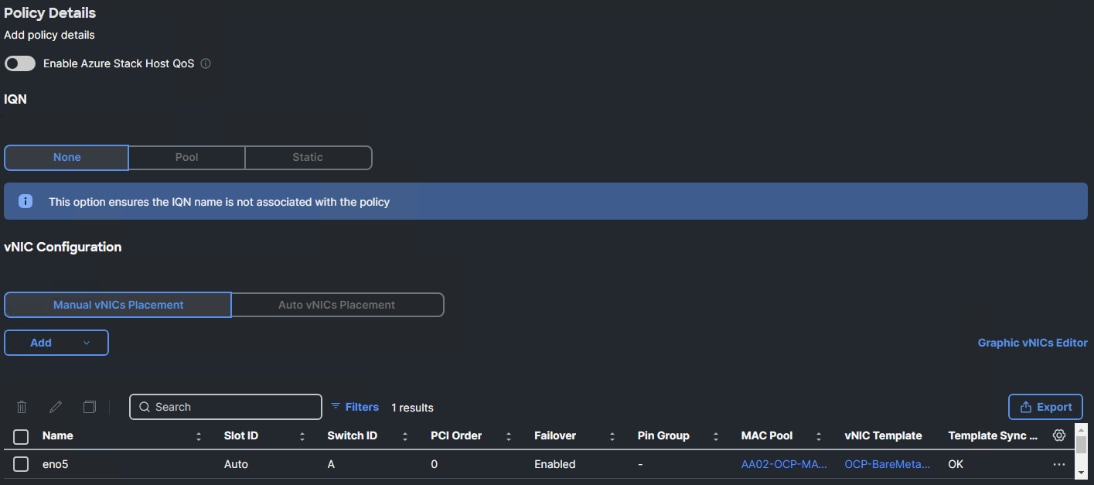This screenshot has height=485, width=1094.
Task: Check the select-all header checkbox
Action: click(21, 436)
